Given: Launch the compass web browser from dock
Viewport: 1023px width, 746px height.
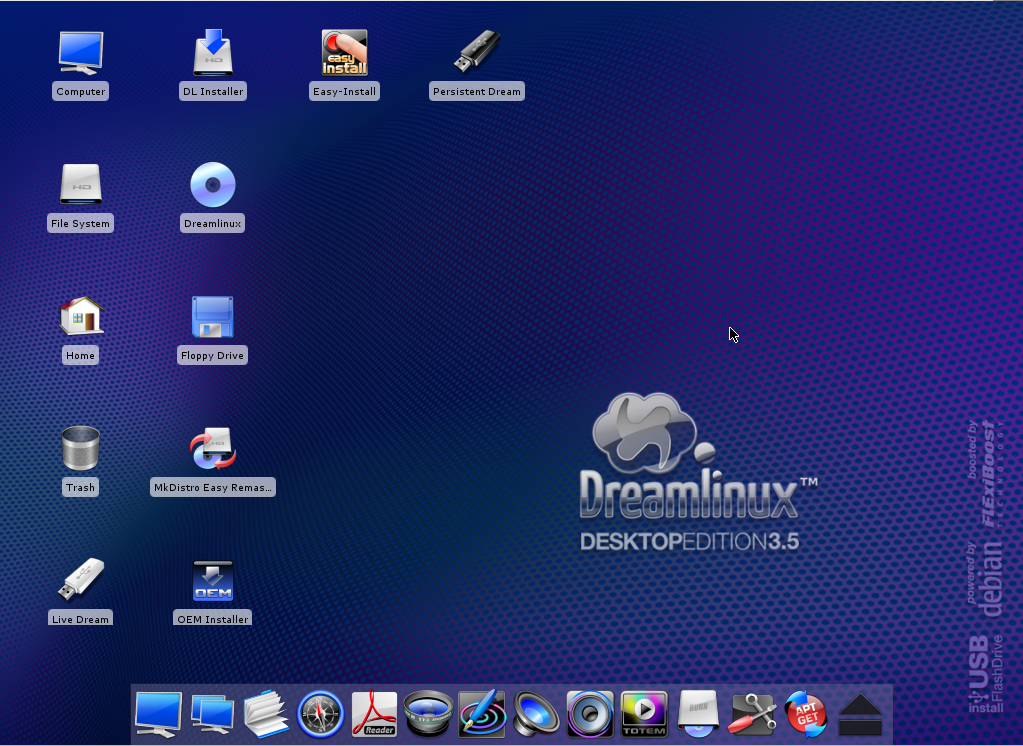Looking at the screenshot, I should pos(320,714).
